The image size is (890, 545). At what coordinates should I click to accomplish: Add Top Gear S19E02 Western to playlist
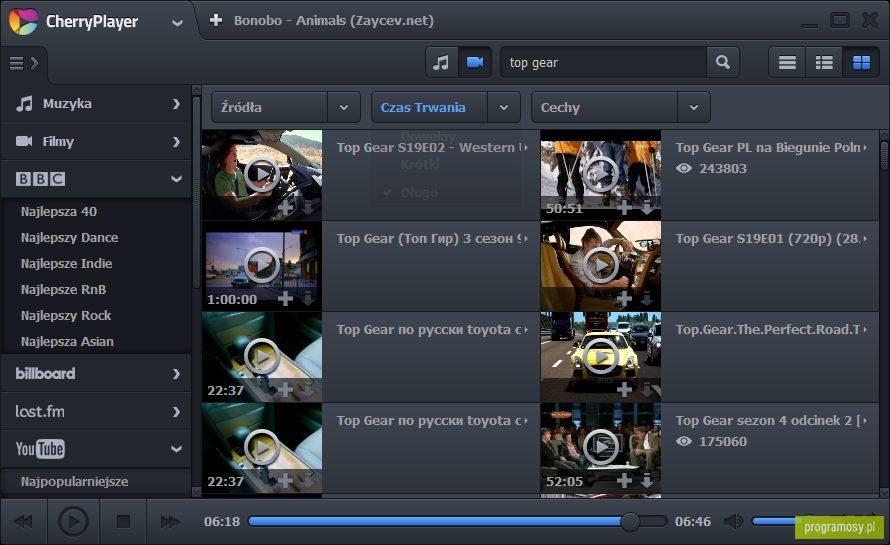(x=286, y=207)
